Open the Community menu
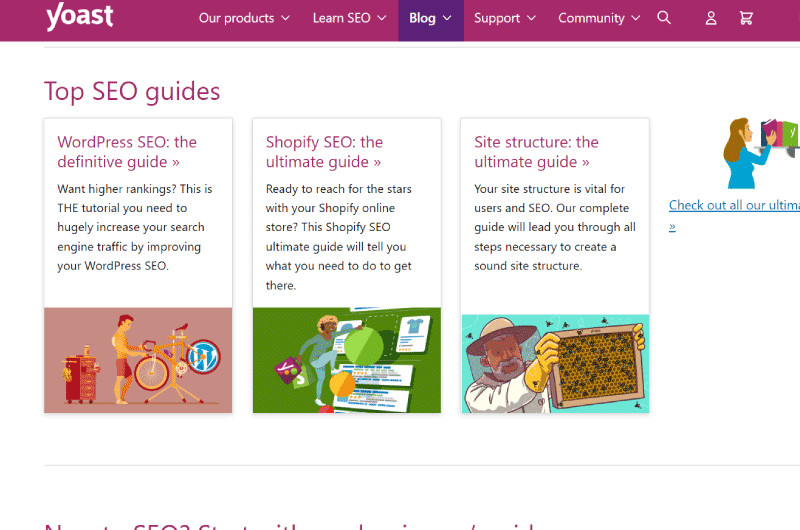 point(599,18)
